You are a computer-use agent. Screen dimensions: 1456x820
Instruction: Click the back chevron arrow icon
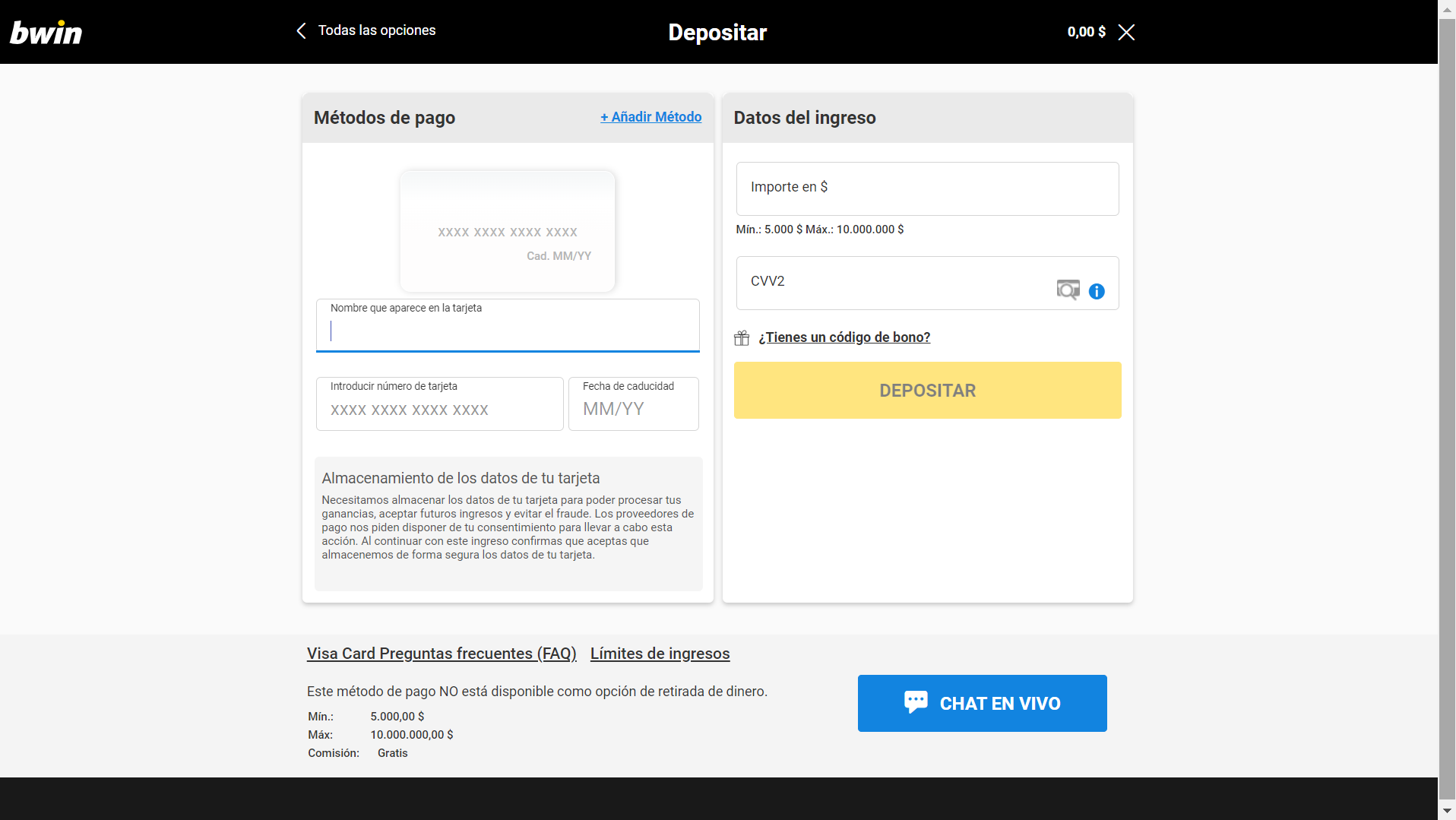(x=301, y=30)
